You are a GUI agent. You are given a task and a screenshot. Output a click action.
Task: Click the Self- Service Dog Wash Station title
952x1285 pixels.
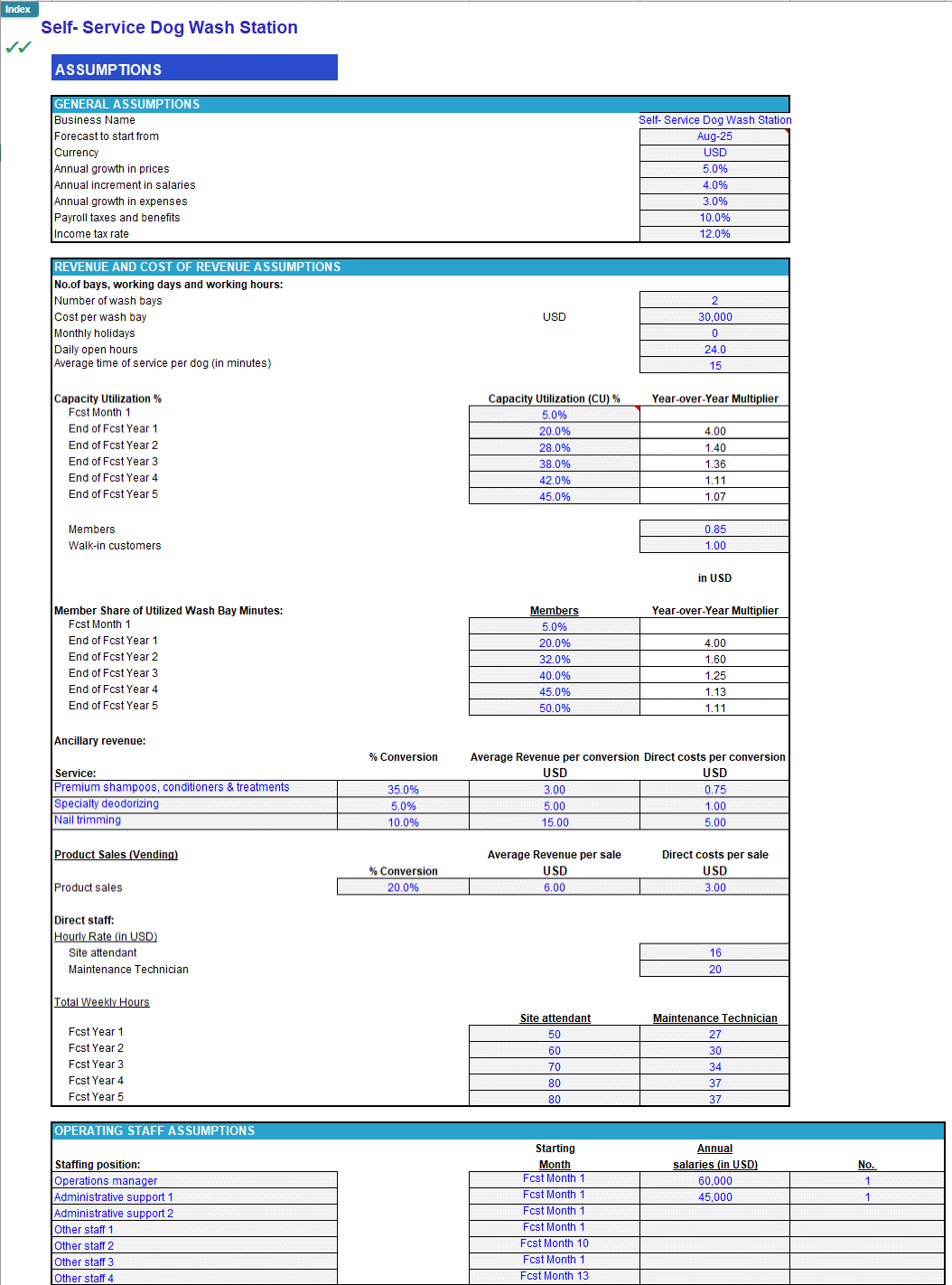(x=169, y=27)
